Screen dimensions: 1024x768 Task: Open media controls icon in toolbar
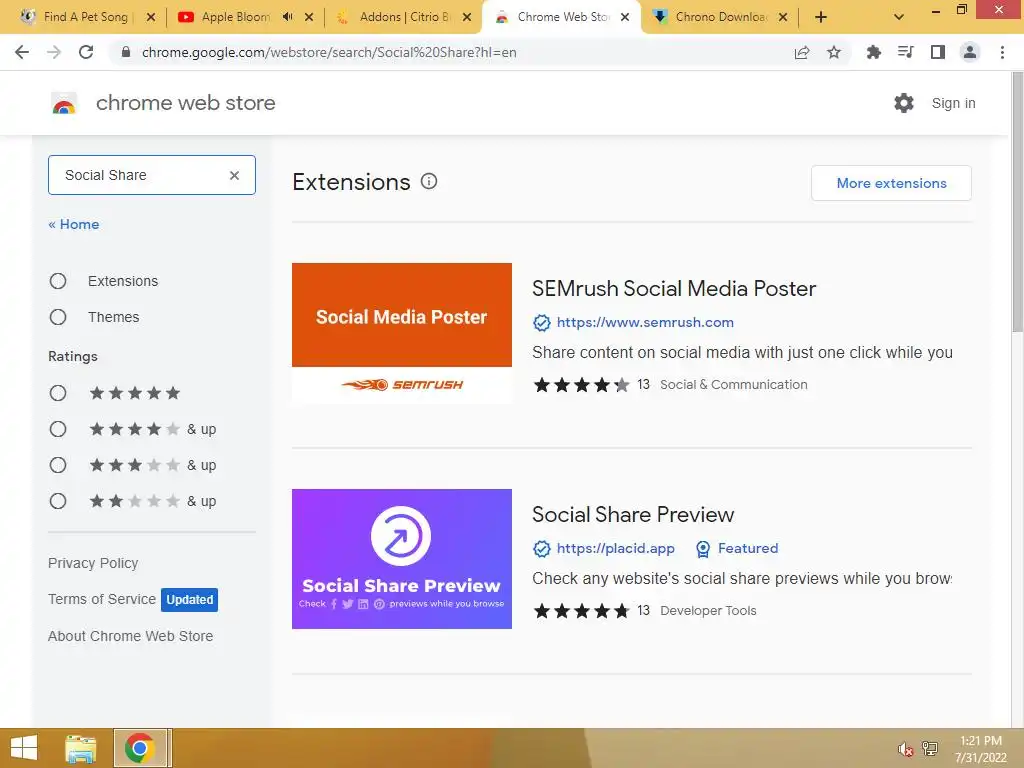click(906, 52)
